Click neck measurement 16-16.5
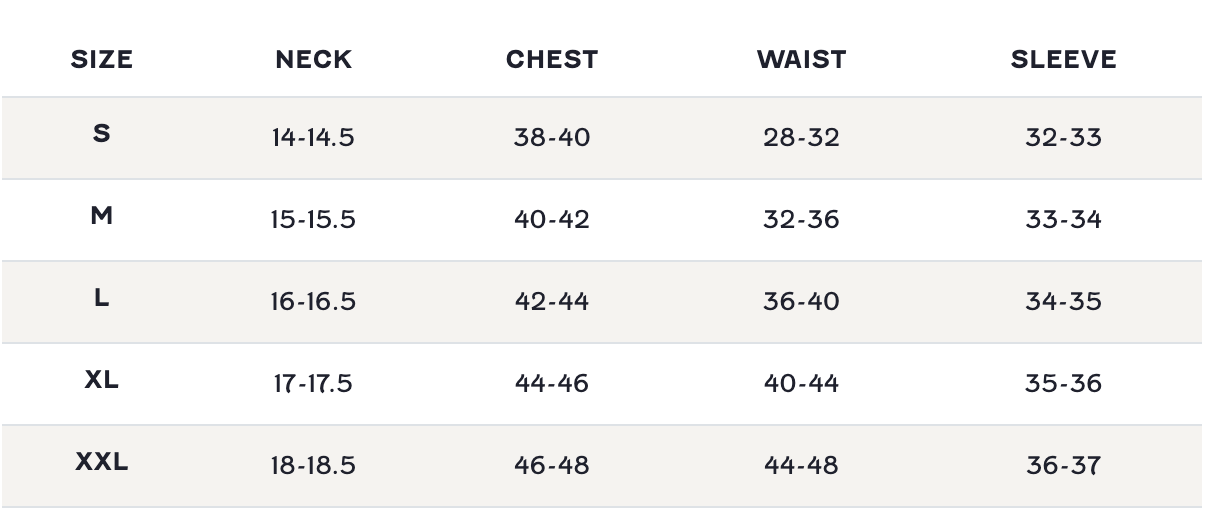 coord(313,302)
